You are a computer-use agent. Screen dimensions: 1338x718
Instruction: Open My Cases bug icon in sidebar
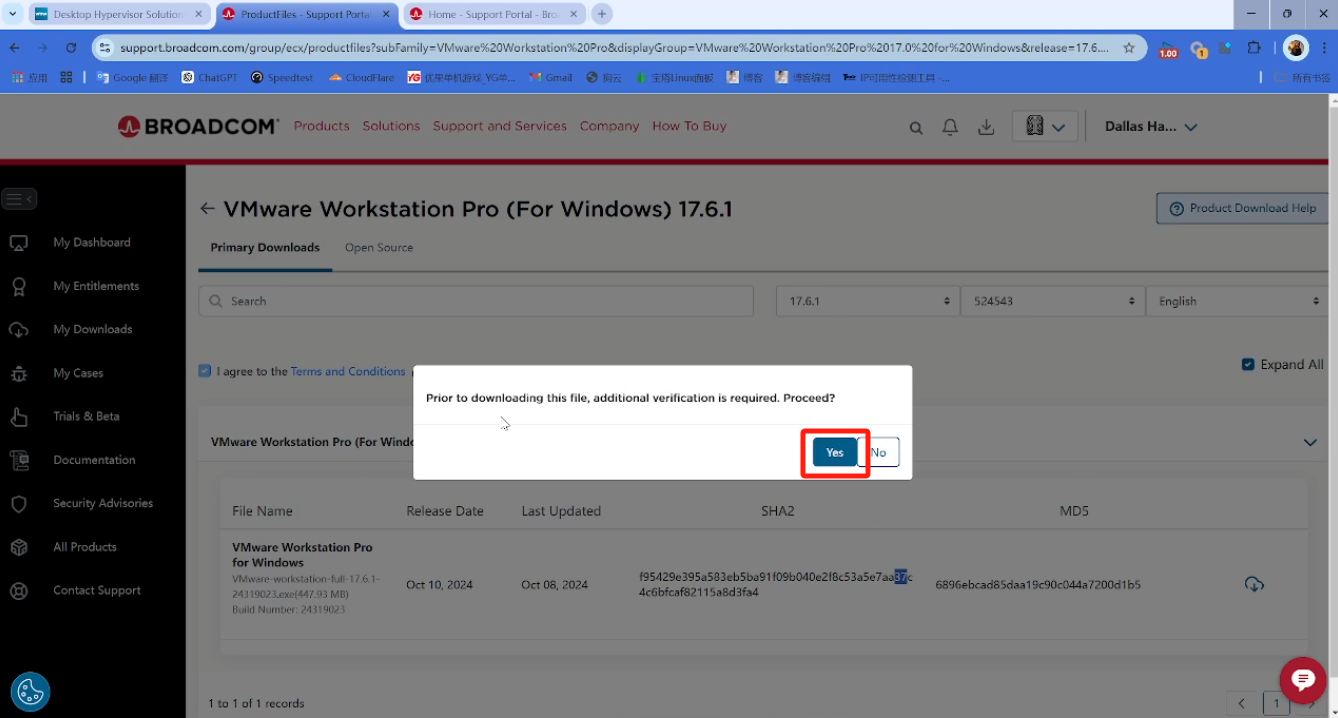tap(18, 373)
